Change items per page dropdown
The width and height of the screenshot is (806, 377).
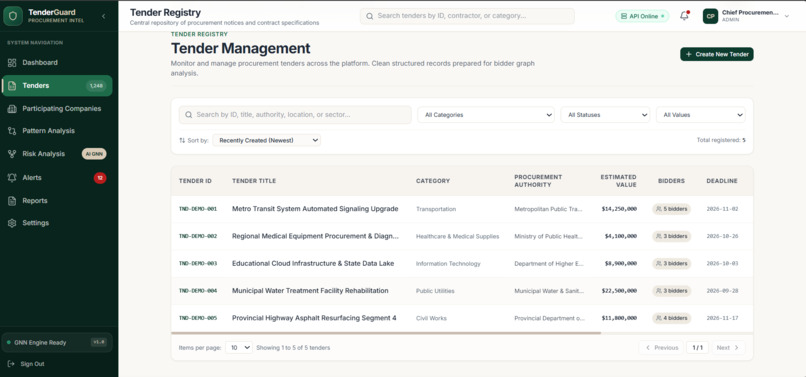coord(239,348)
